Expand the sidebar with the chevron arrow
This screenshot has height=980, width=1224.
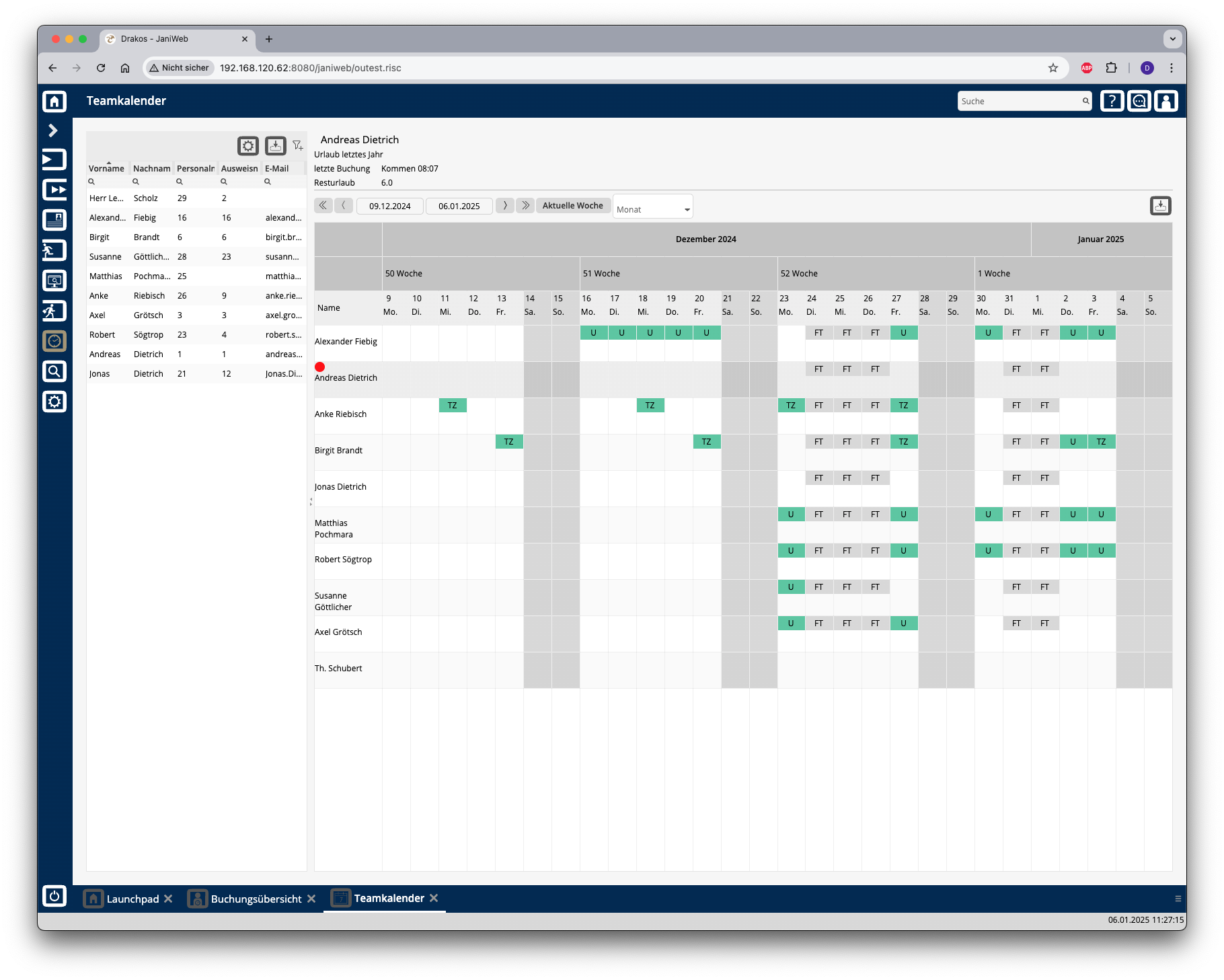coord(53,130)
